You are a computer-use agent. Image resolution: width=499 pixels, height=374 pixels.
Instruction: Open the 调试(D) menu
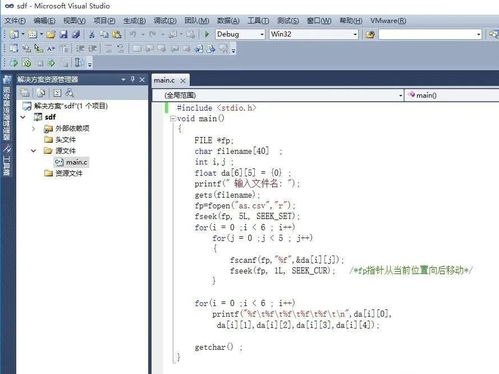click(x=165, y=21)
